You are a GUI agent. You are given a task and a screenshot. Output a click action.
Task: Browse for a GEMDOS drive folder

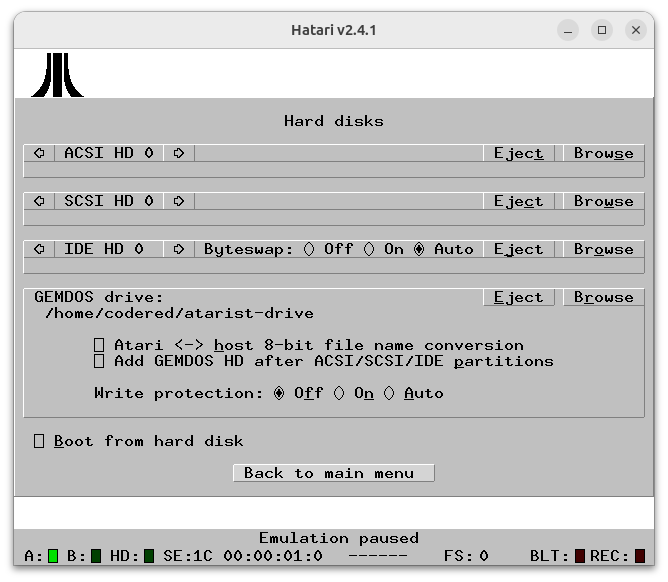[x=604, y=297]
